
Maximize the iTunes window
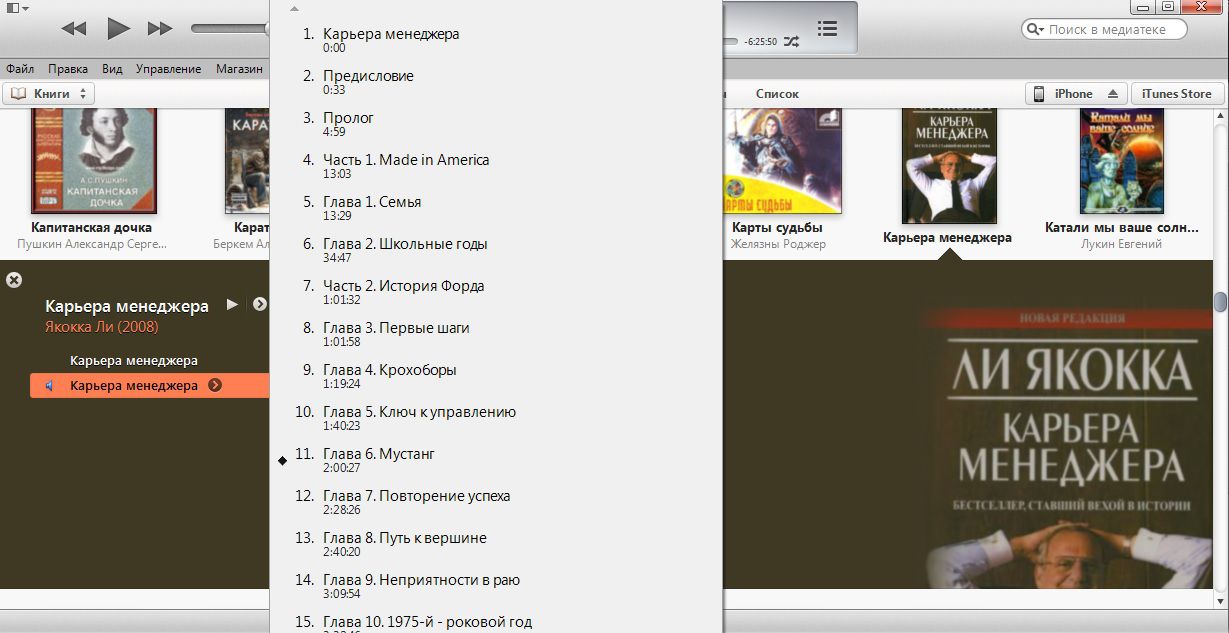point(1168,7)
